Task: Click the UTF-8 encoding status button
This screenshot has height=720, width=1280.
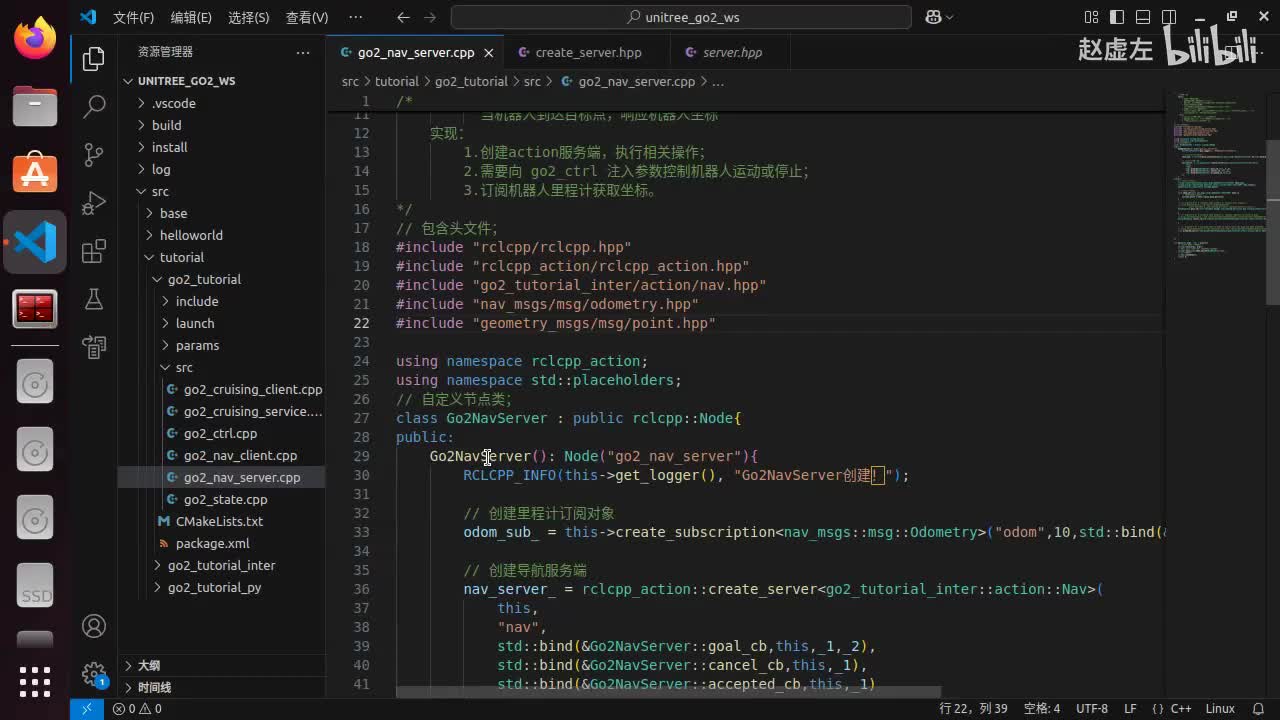Action: [x=1091, y=708]
